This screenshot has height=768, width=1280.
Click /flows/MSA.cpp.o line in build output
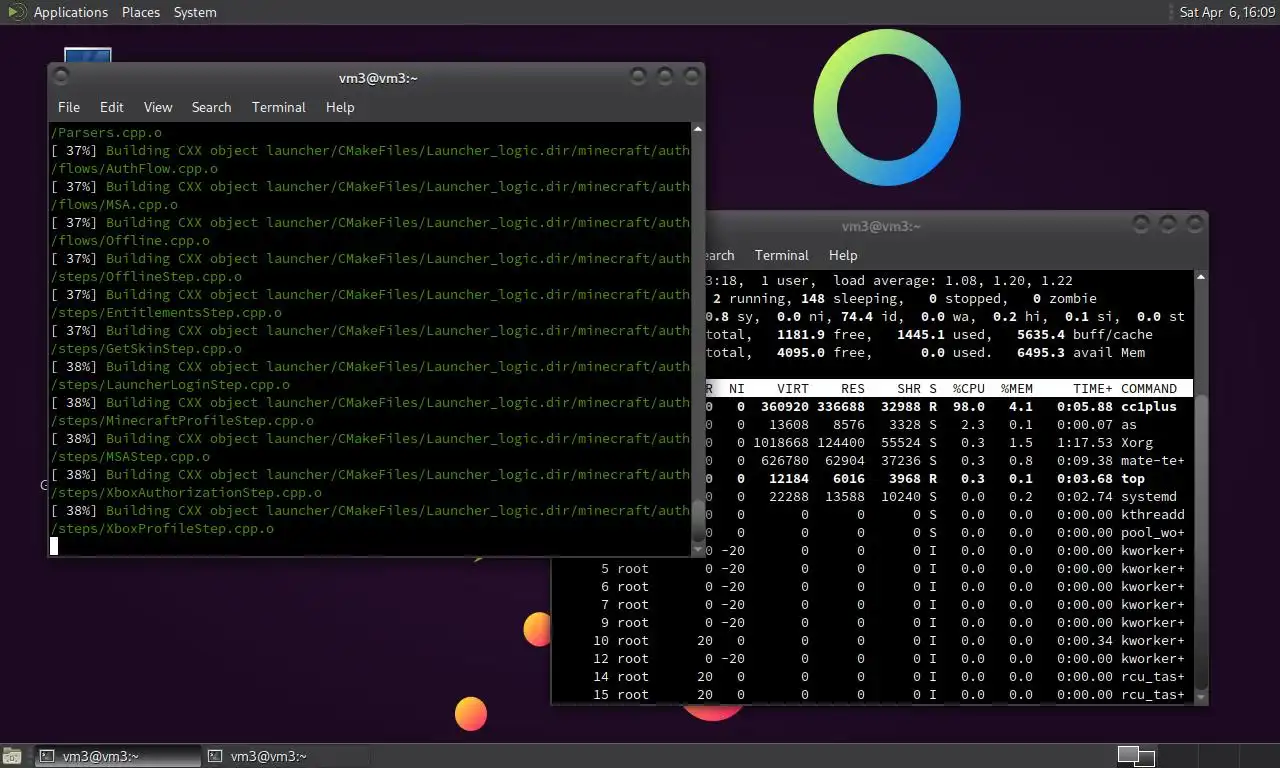coord(114,204)
